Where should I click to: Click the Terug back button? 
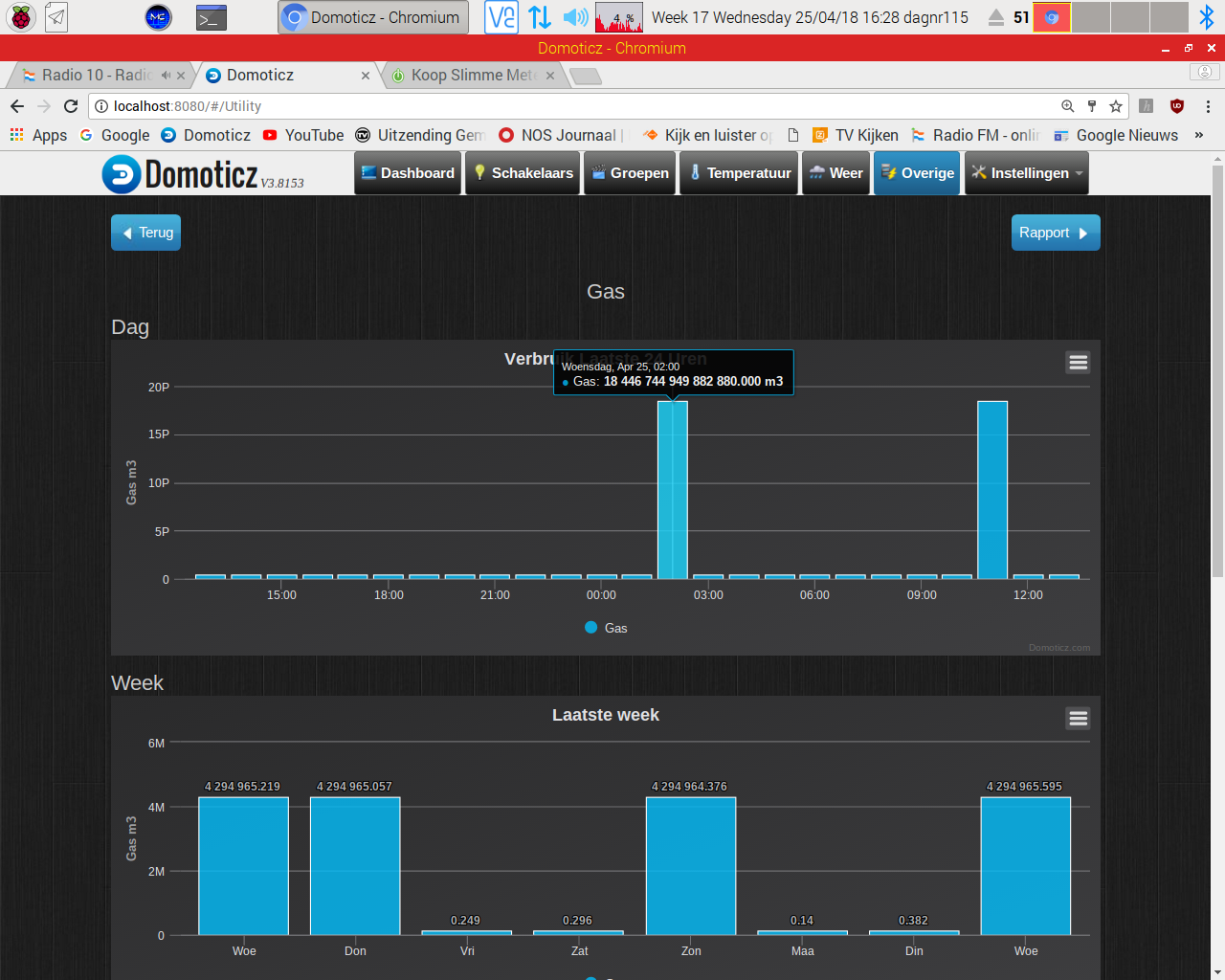tap(145, 233)
